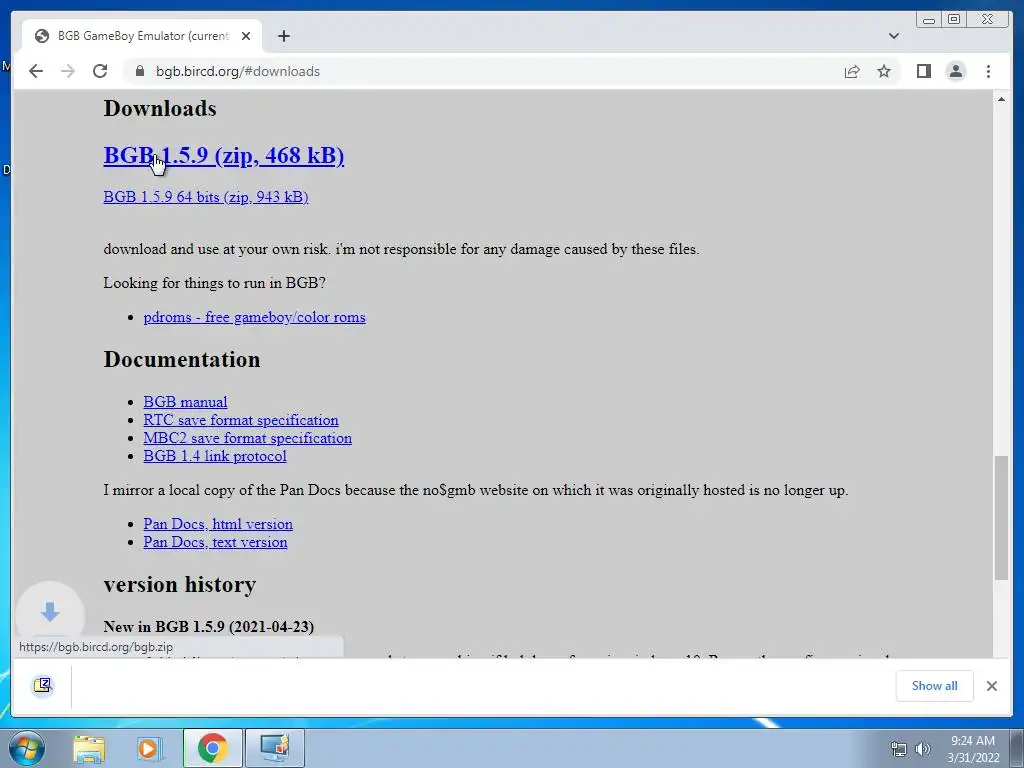1024x768 pixels.
Task: Open the Chrome profile menu
Action: 955,71
